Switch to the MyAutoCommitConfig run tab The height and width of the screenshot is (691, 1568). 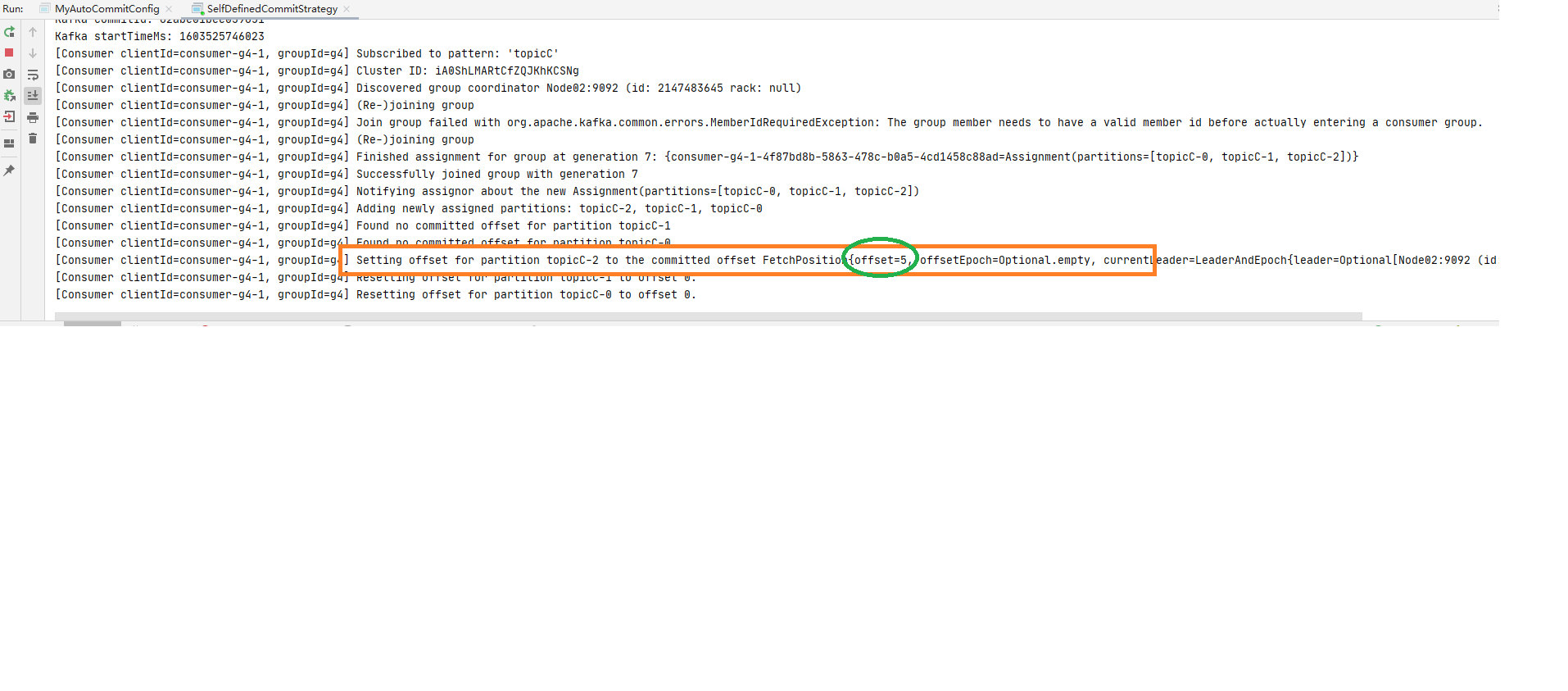(x=106, y=9)
